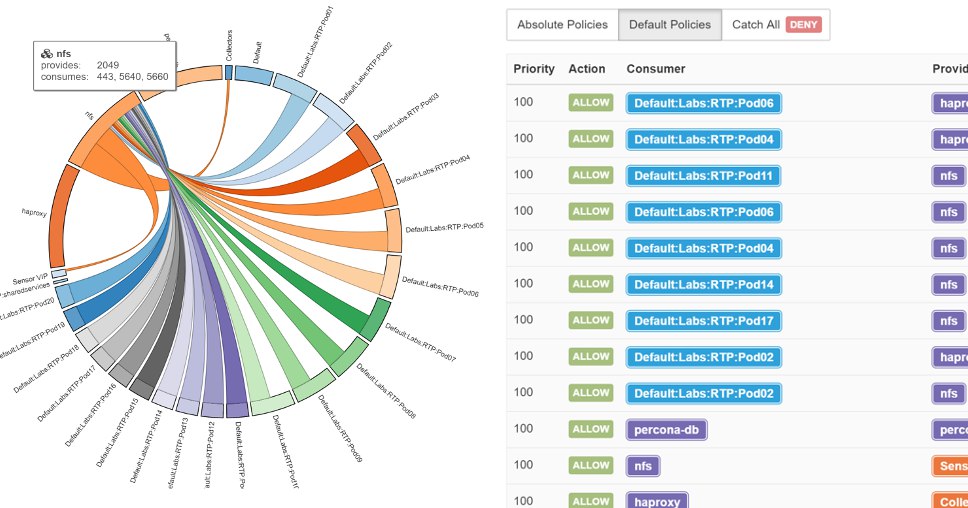Viewport: 968px width, 508px height.
Task: Click the red DENY badge
Action: (803, 25)
